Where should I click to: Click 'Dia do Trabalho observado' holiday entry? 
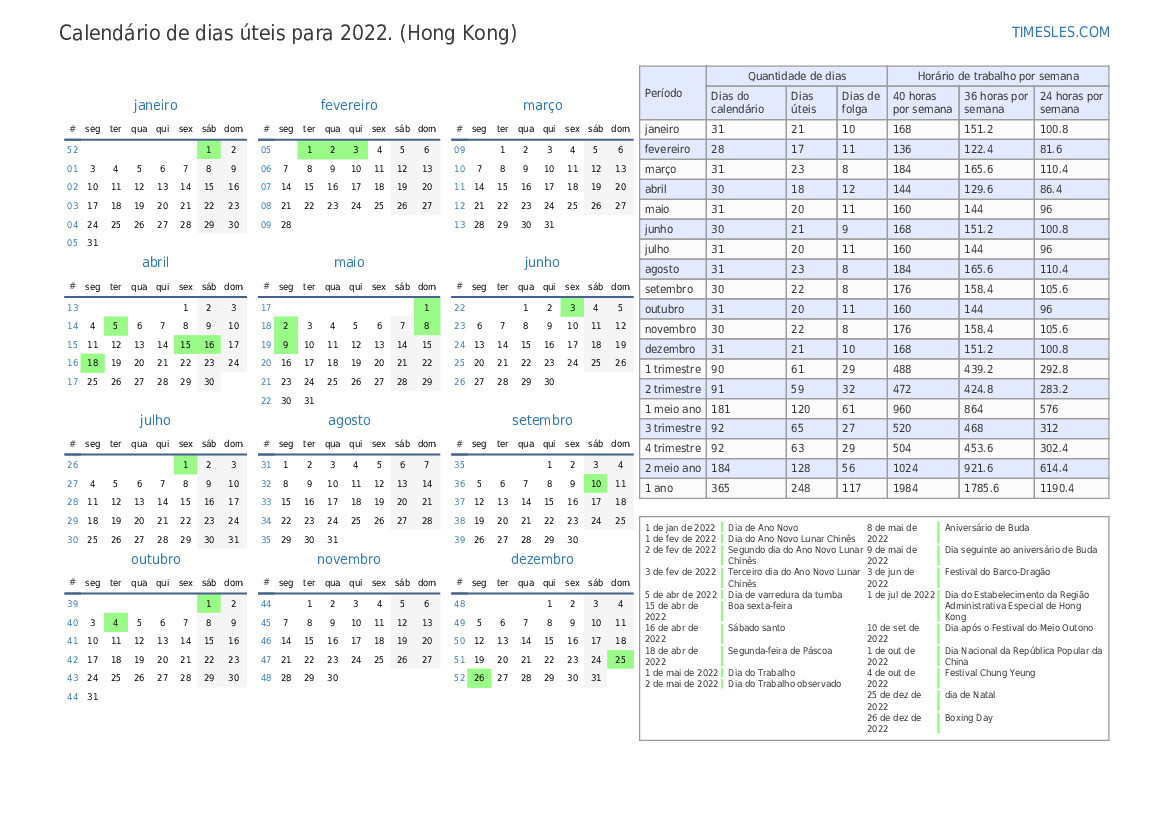pos(784,684)
